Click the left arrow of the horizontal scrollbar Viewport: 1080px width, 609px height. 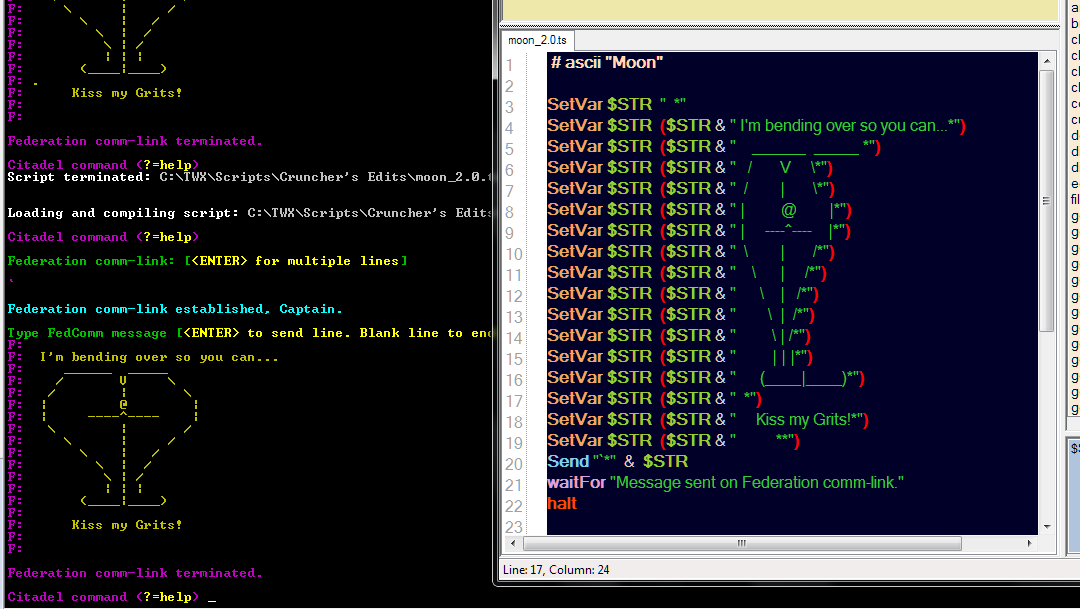[x=512, y=543]
